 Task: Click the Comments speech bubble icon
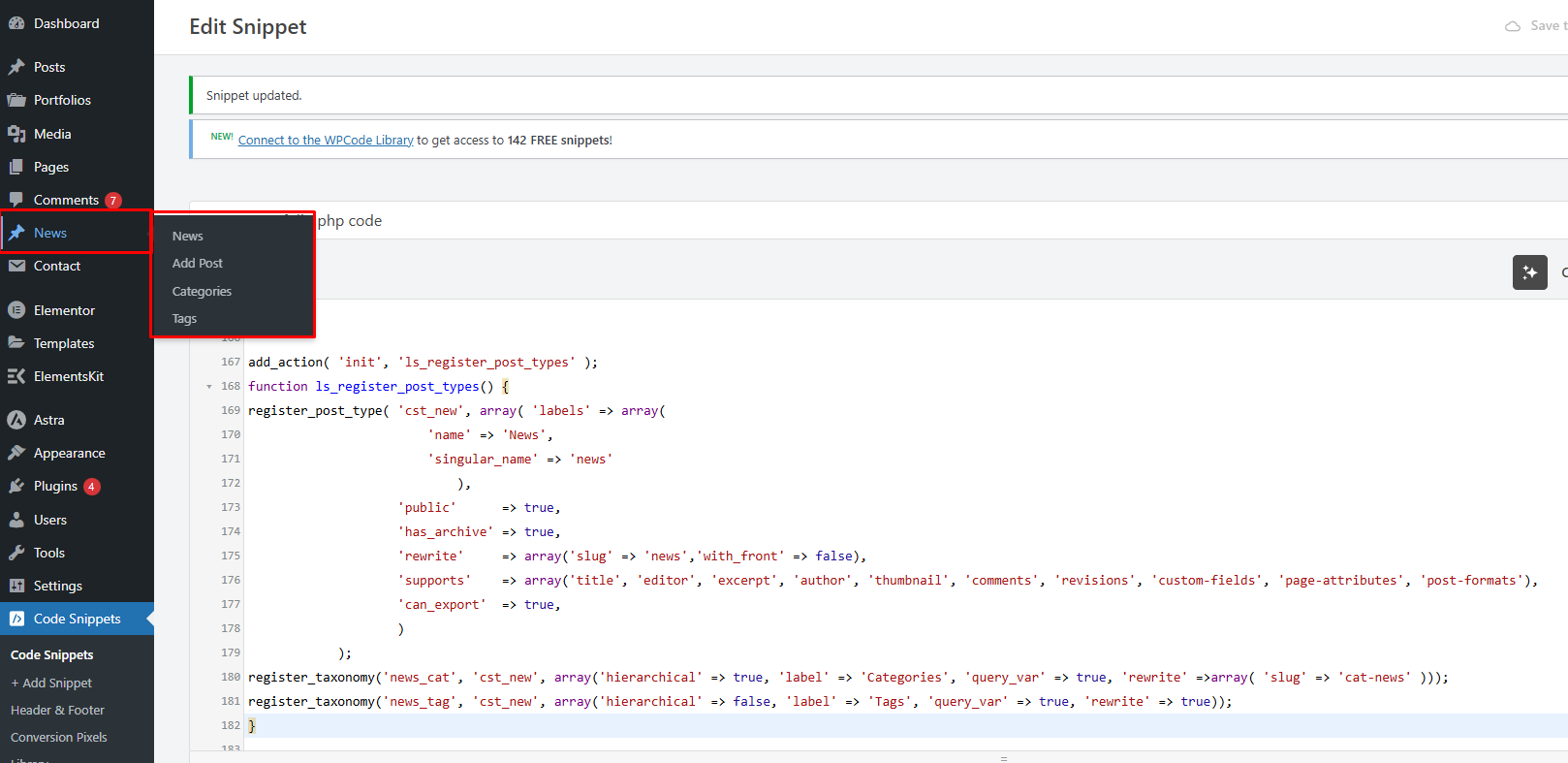click(16, 200)
